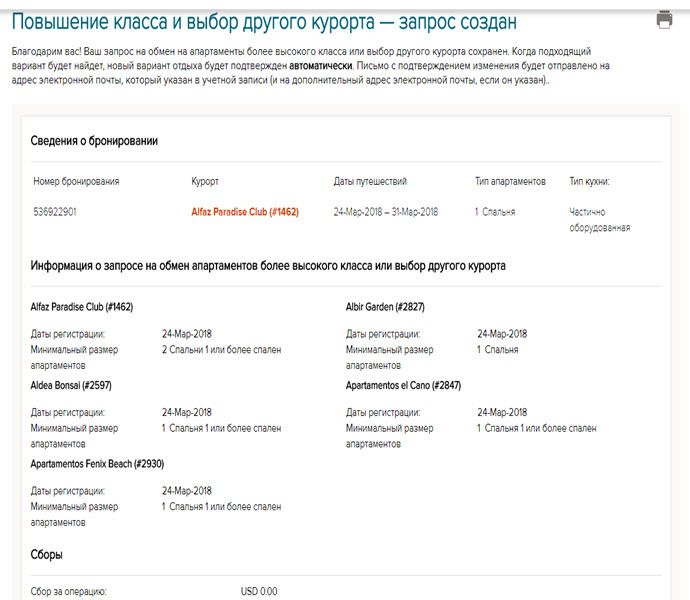Click the "Apartamentos el Cano (#2847)" resort name
This screenshot has width=690, height=600.
click(403, 385)
